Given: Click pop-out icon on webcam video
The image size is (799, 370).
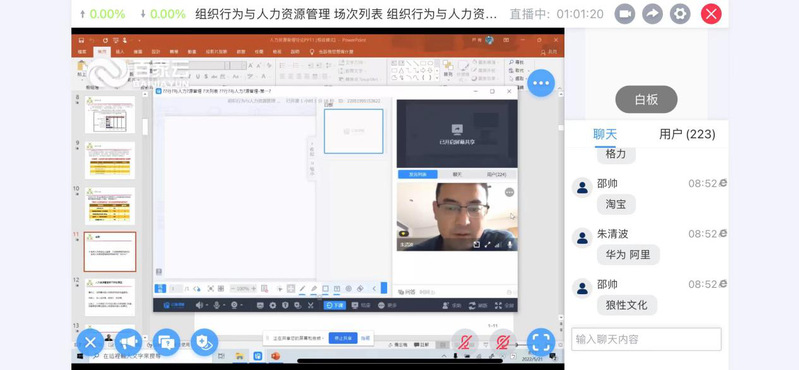Looking at the screenshot, I should 476,245.
